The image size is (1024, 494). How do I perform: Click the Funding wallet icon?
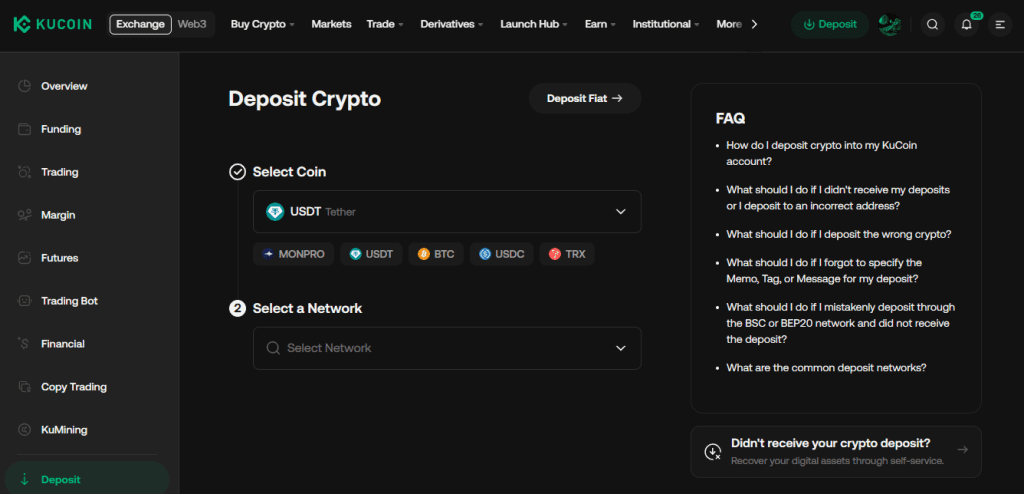[x=24, y=129]
